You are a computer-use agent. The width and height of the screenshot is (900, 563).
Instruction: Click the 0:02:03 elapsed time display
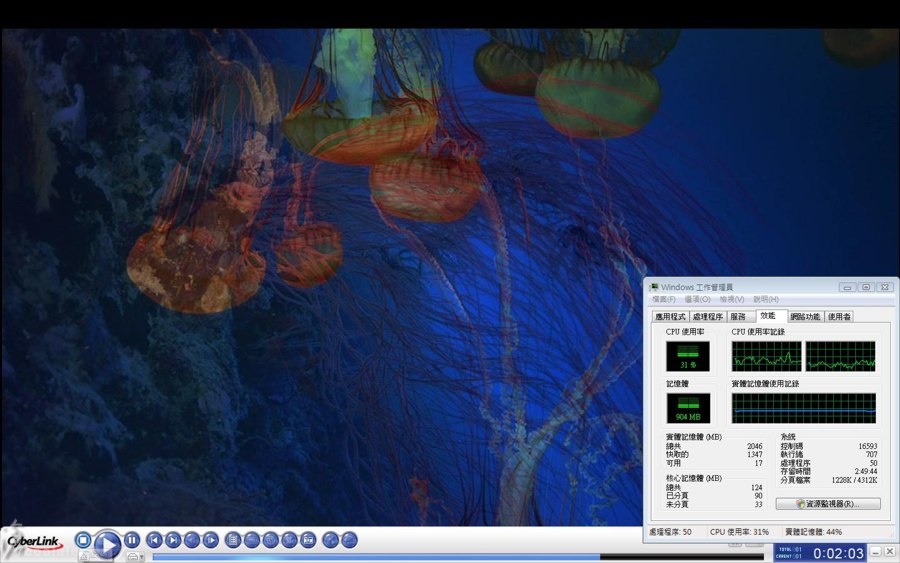(838, 553)
